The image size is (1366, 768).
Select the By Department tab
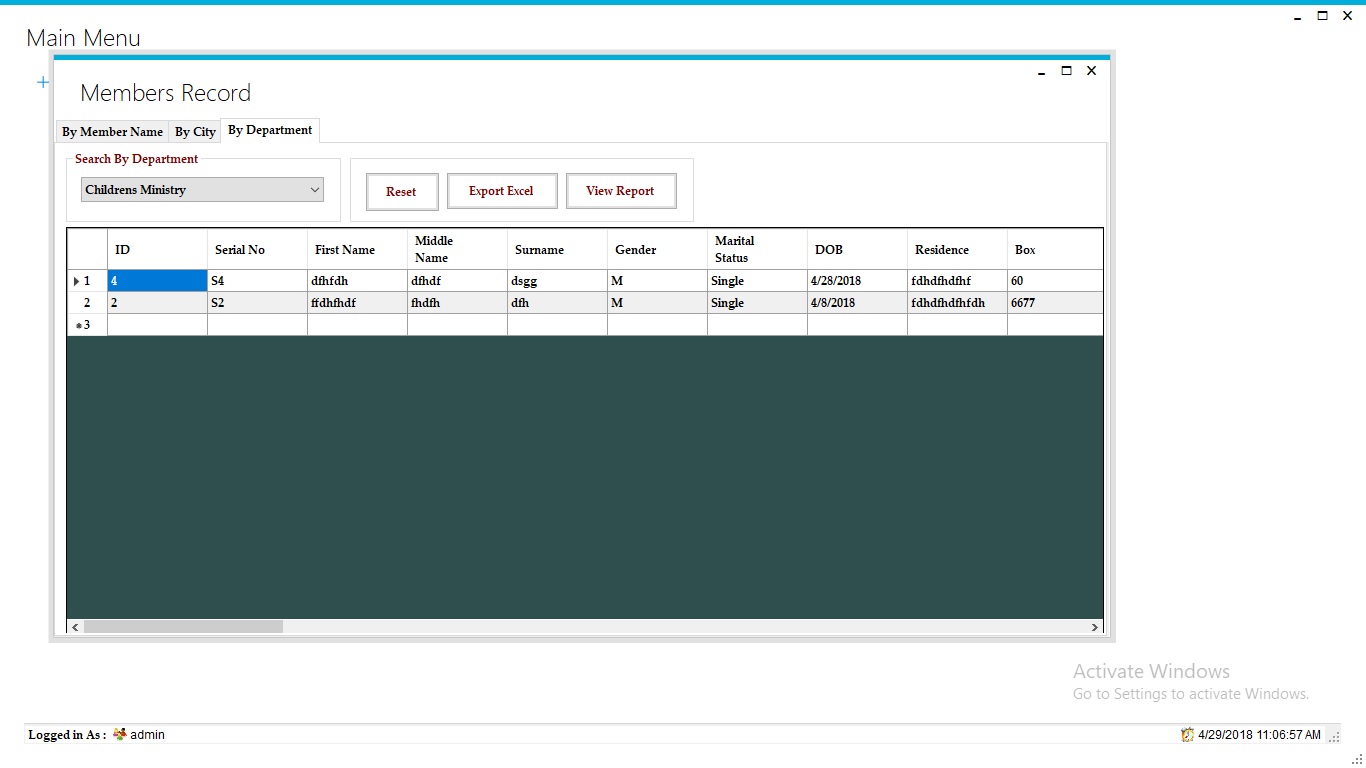coord(269,129)
